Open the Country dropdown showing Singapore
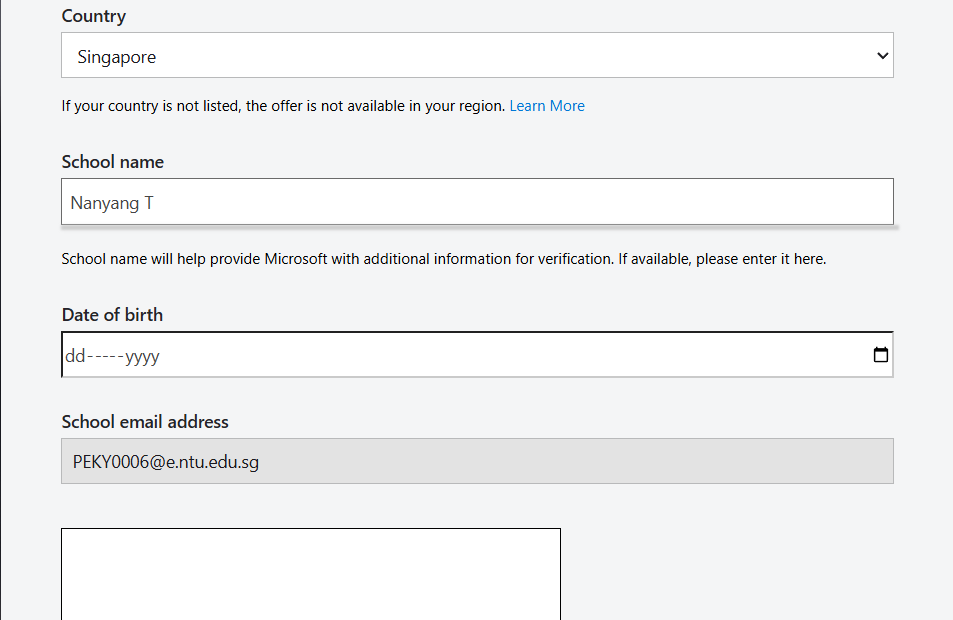The height and width of the screenshot is (620, 953). coord(477,55)
